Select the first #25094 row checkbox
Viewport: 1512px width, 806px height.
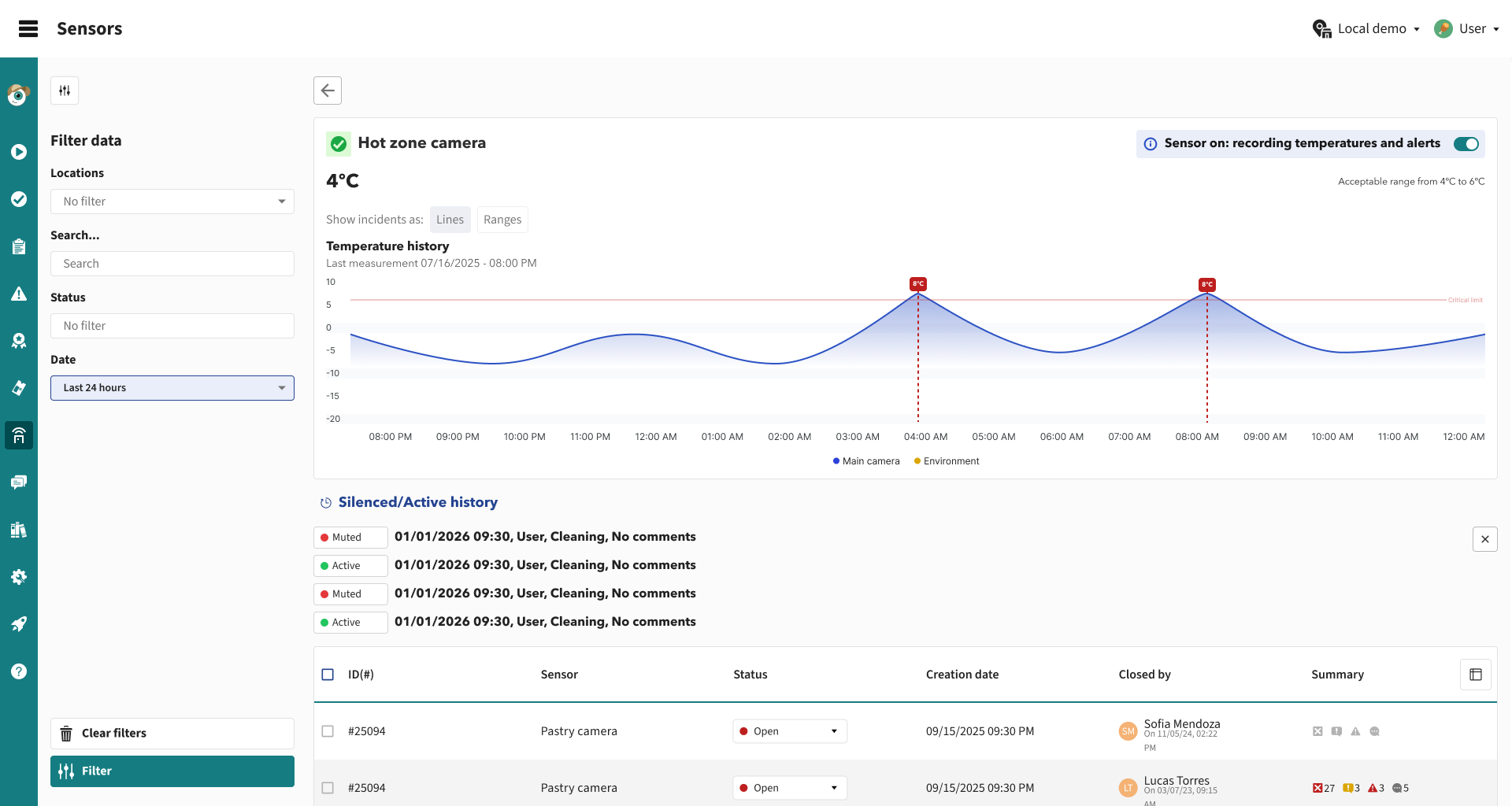(328, 731)
